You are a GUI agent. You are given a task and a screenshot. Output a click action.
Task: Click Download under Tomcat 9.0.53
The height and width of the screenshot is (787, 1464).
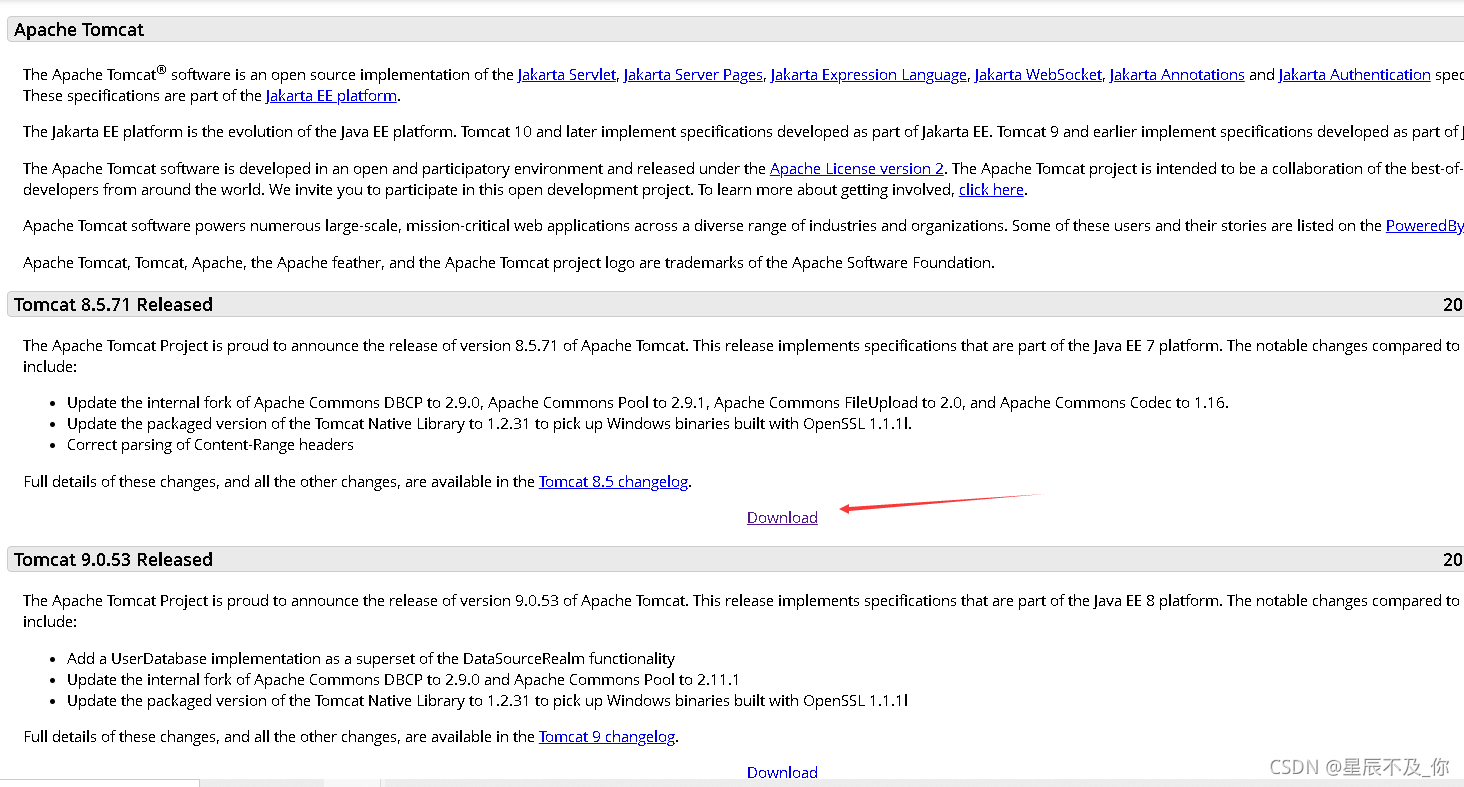(x=782, y=772)
